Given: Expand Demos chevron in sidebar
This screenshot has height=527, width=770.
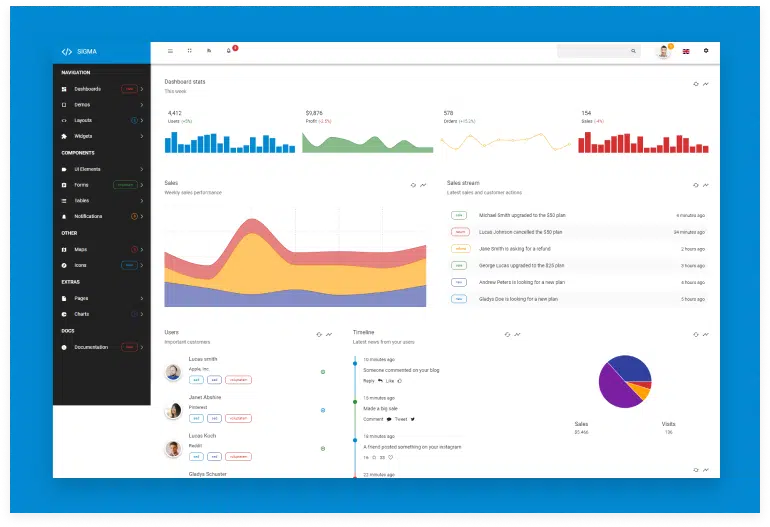Looking at the screenshot, I should coord(142,105).
